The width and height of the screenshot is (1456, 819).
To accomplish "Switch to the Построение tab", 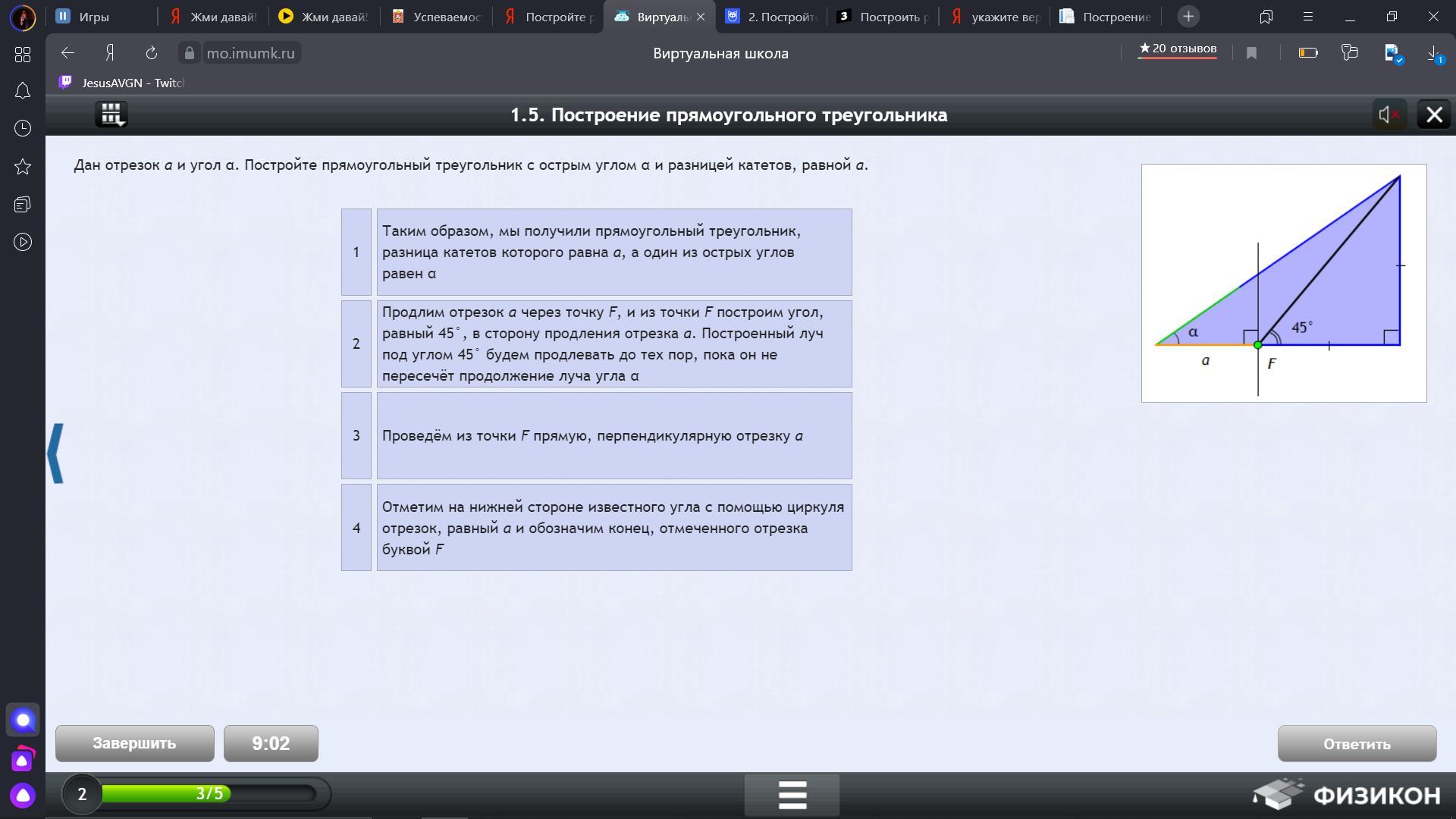I will [1107, 17].
